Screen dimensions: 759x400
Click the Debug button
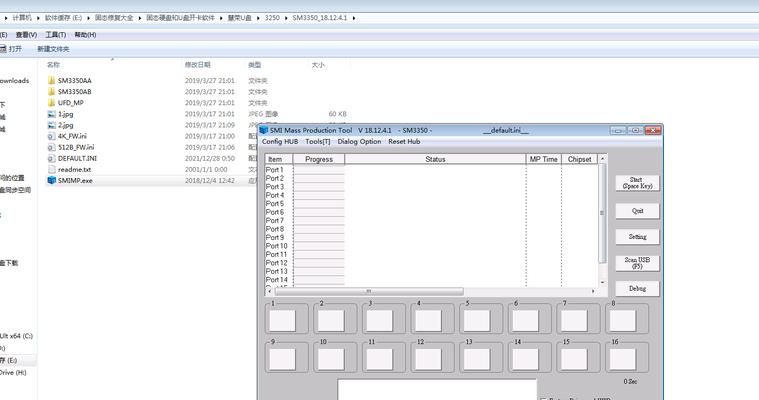(x=638, y=289)
